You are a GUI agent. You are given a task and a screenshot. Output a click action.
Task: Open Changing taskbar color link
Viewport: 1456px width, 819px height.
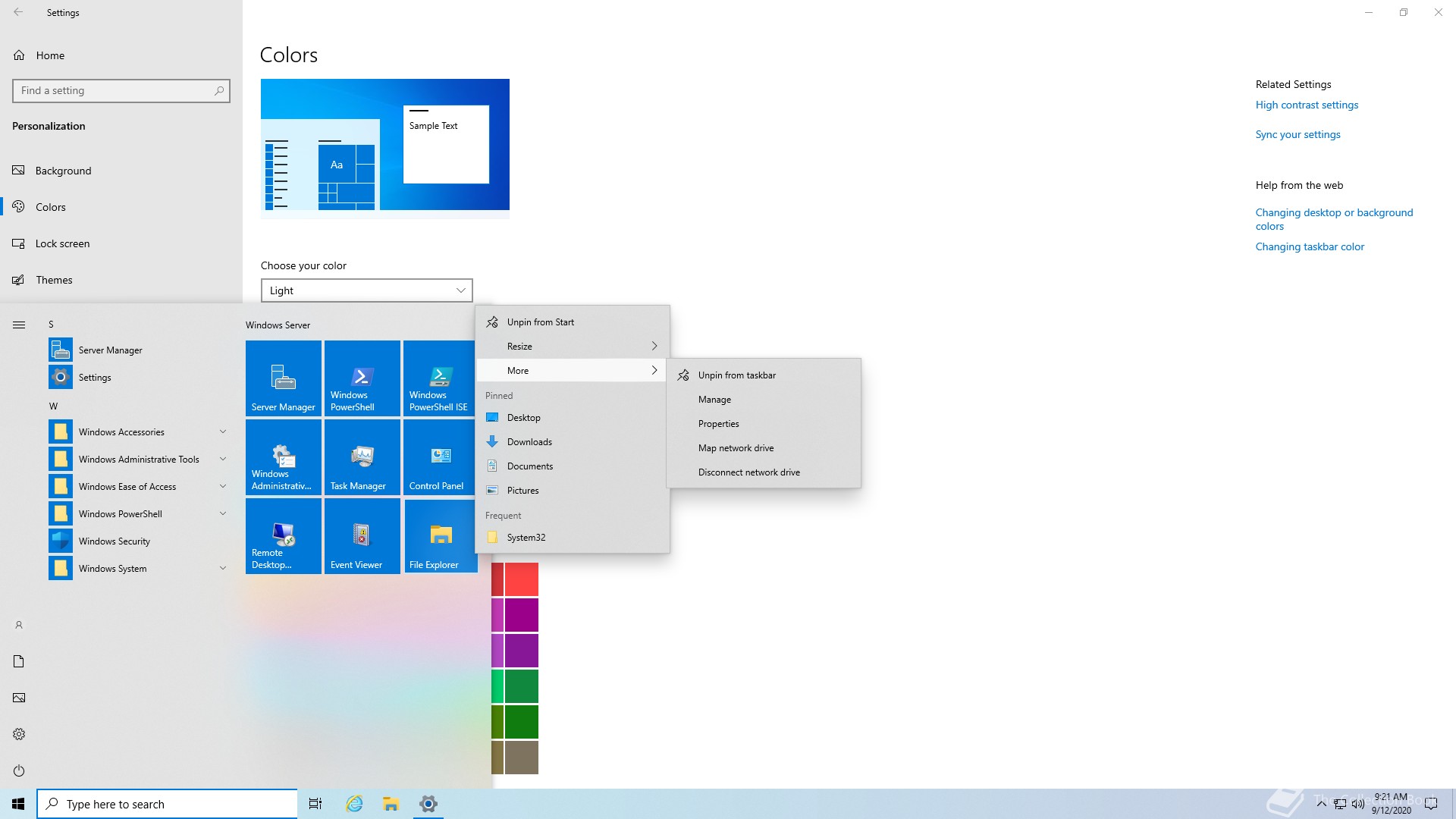pyautogui.click(x=1310, y=246)
